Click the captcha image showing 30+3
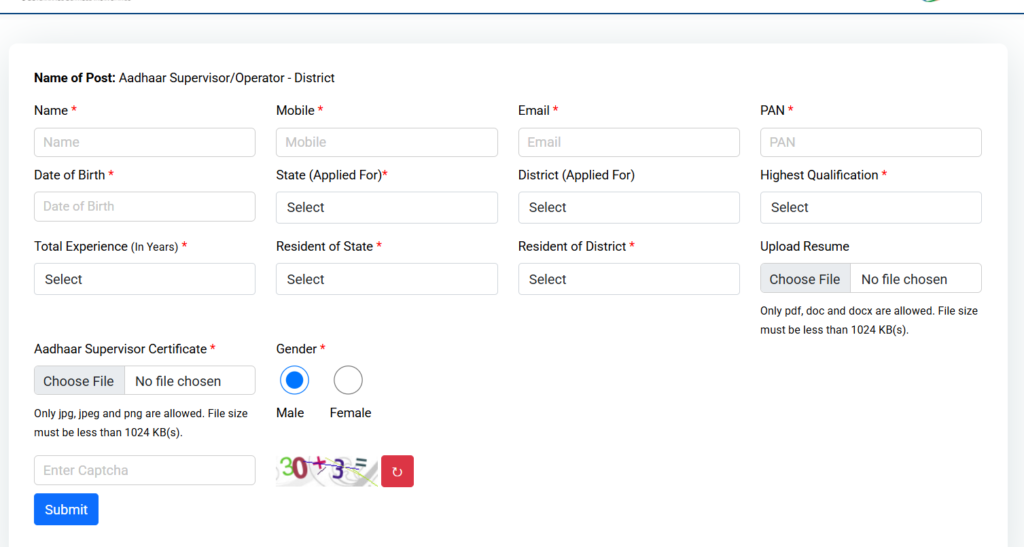This screenshot has height=547, width=1024. (x=327, y=471)
